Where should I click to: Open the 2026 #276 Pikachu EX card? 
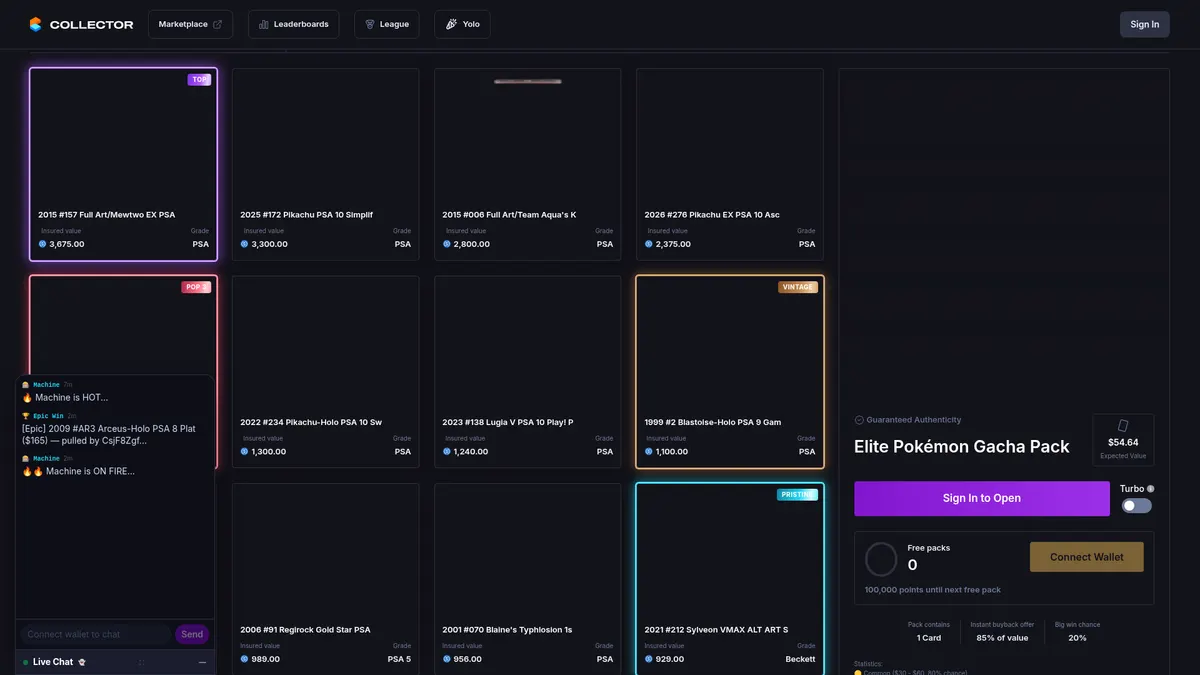[729, 164]
